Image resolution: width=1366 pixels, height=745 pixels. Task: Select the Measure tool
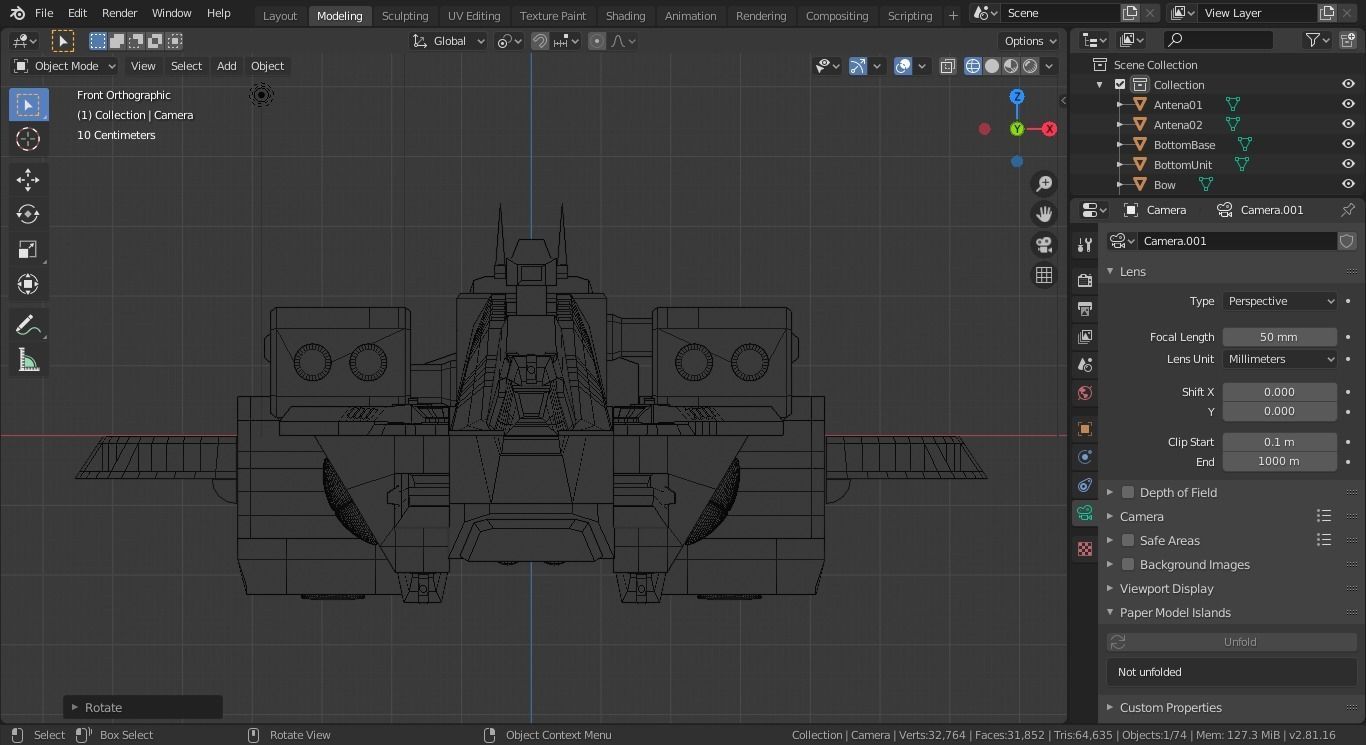(28, 361)
